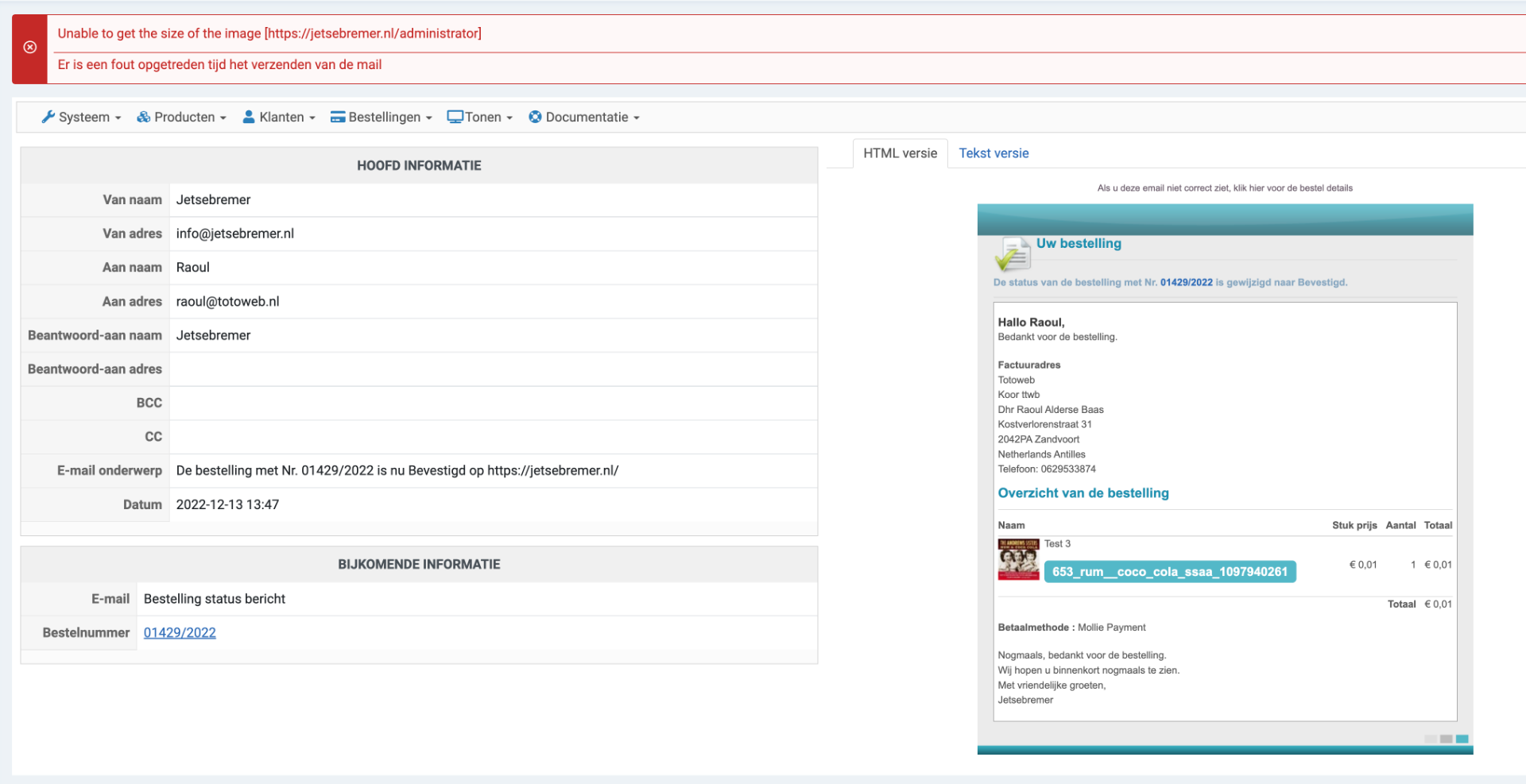Screen dimensions: 1526x784
Task: Click the order number link in status message
Action: 1187,282
